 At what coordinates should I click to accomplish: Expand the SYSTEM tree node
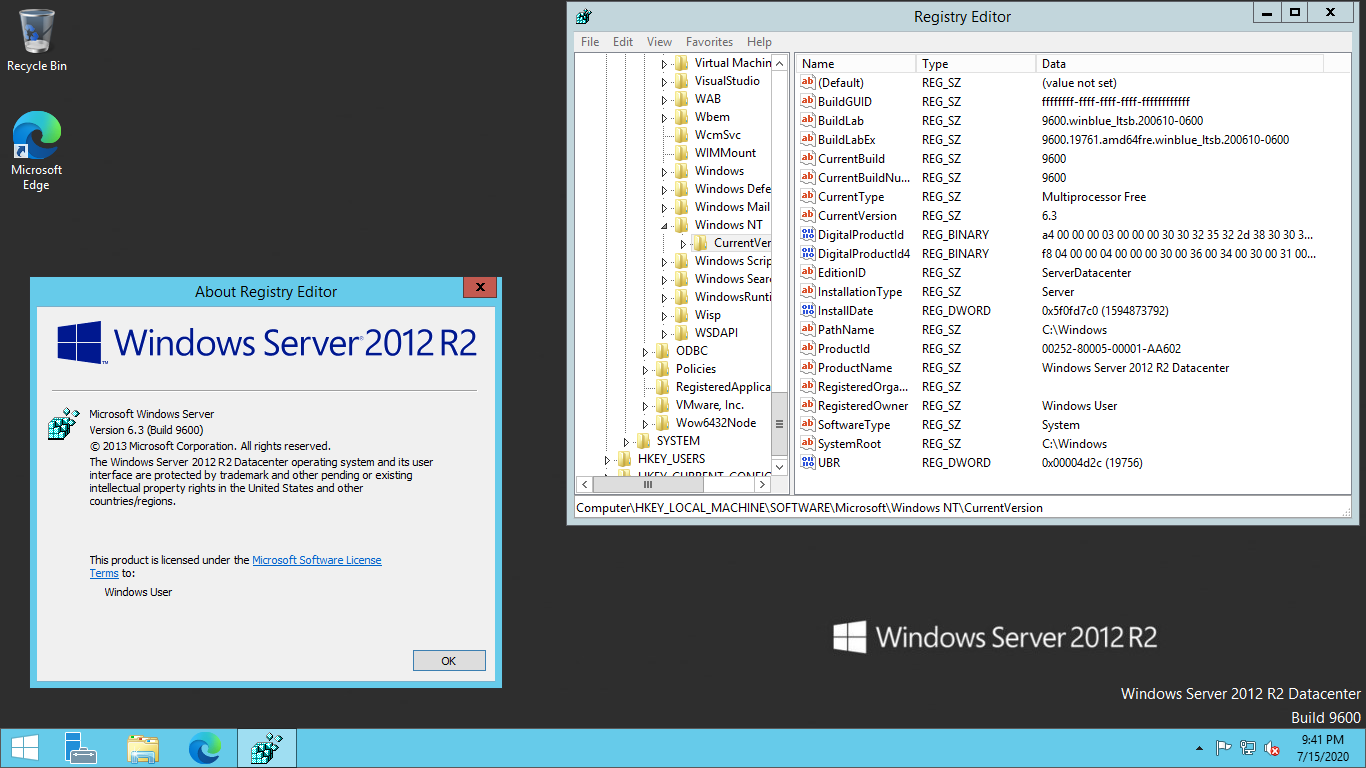click(626, 442)
